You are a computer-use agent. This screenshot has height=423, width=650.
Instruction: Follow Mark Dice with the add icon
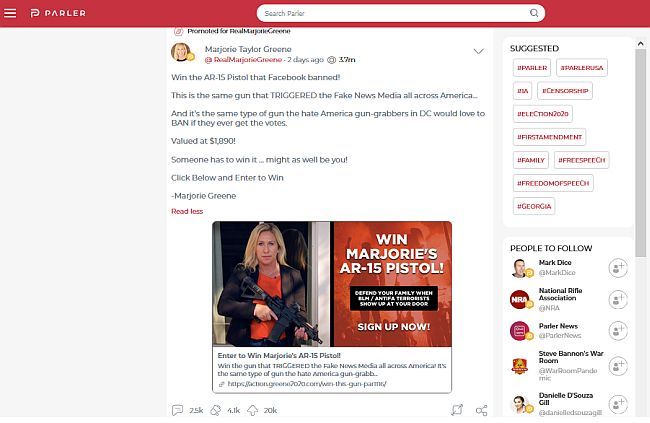(618, 267)
